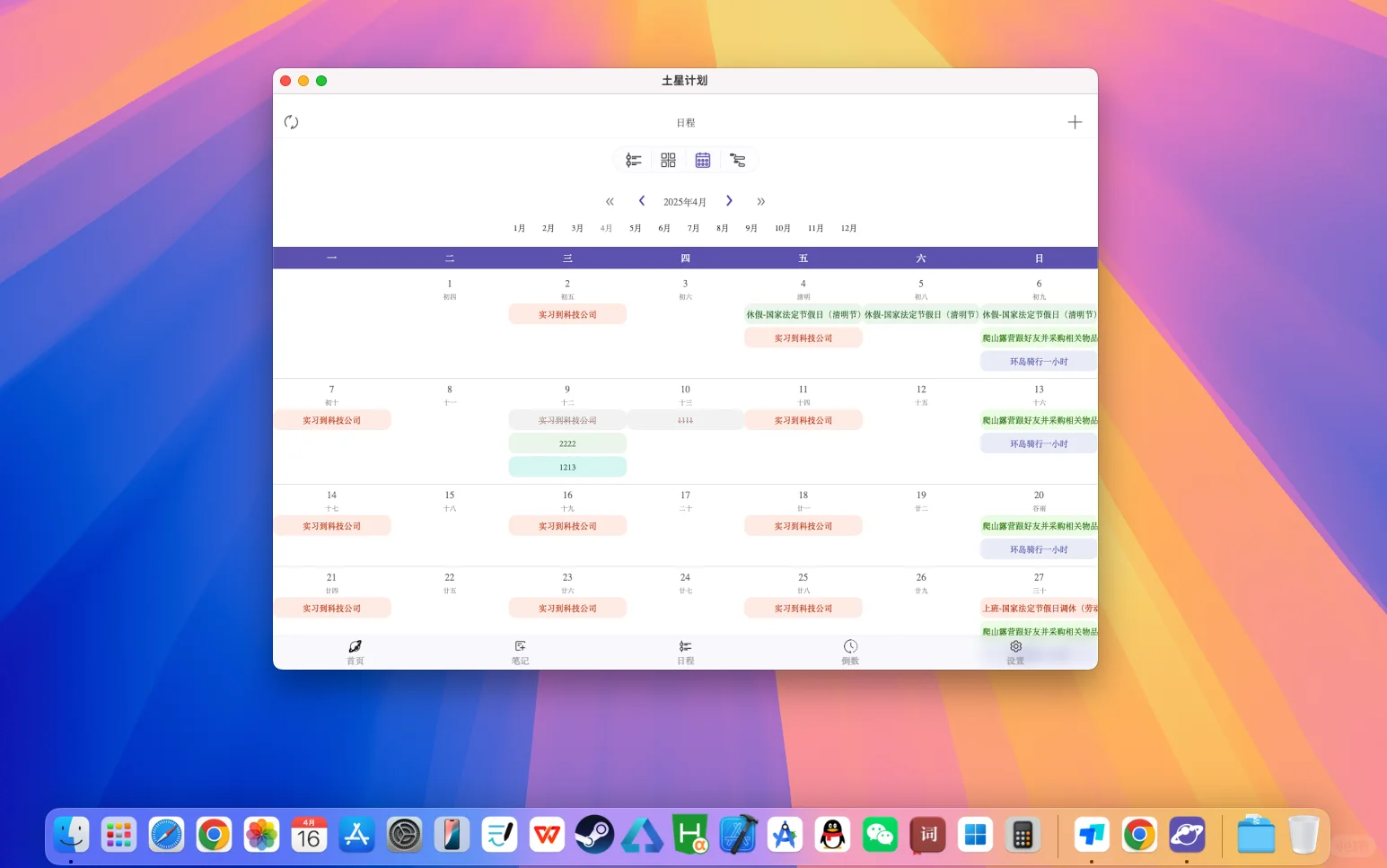The height and width of the screenshot is (868, 1387).
Task: Switch to the timeline list view
Action: [x=633, y=160]
